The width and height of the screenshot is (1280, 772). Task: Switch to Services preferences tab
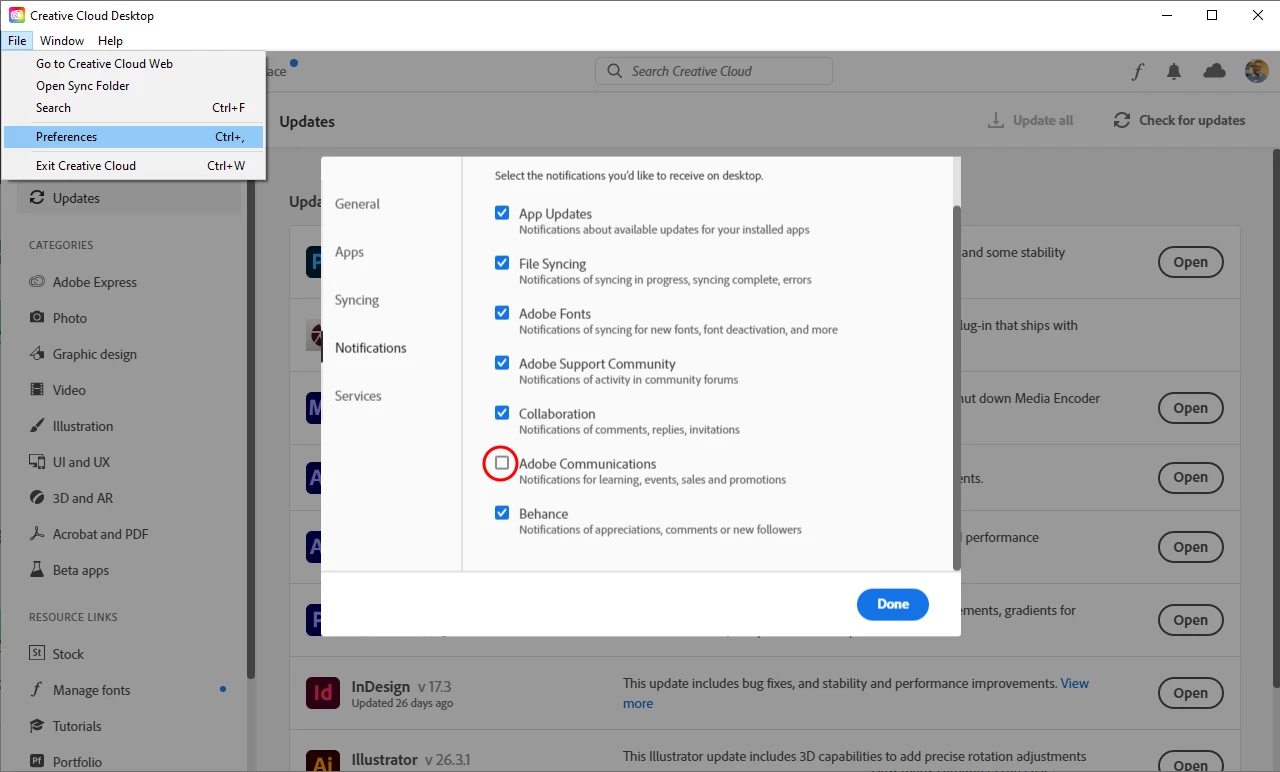(x=358, y=396)
